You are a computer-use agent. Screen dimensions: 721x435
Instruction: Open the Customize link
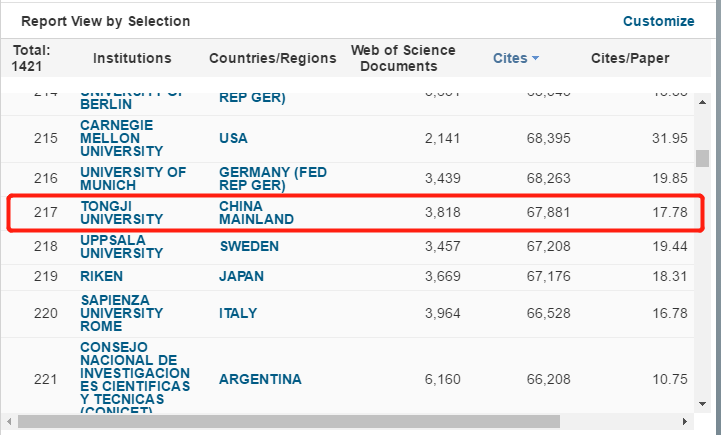pyautogui.click(x=658, y=21)
